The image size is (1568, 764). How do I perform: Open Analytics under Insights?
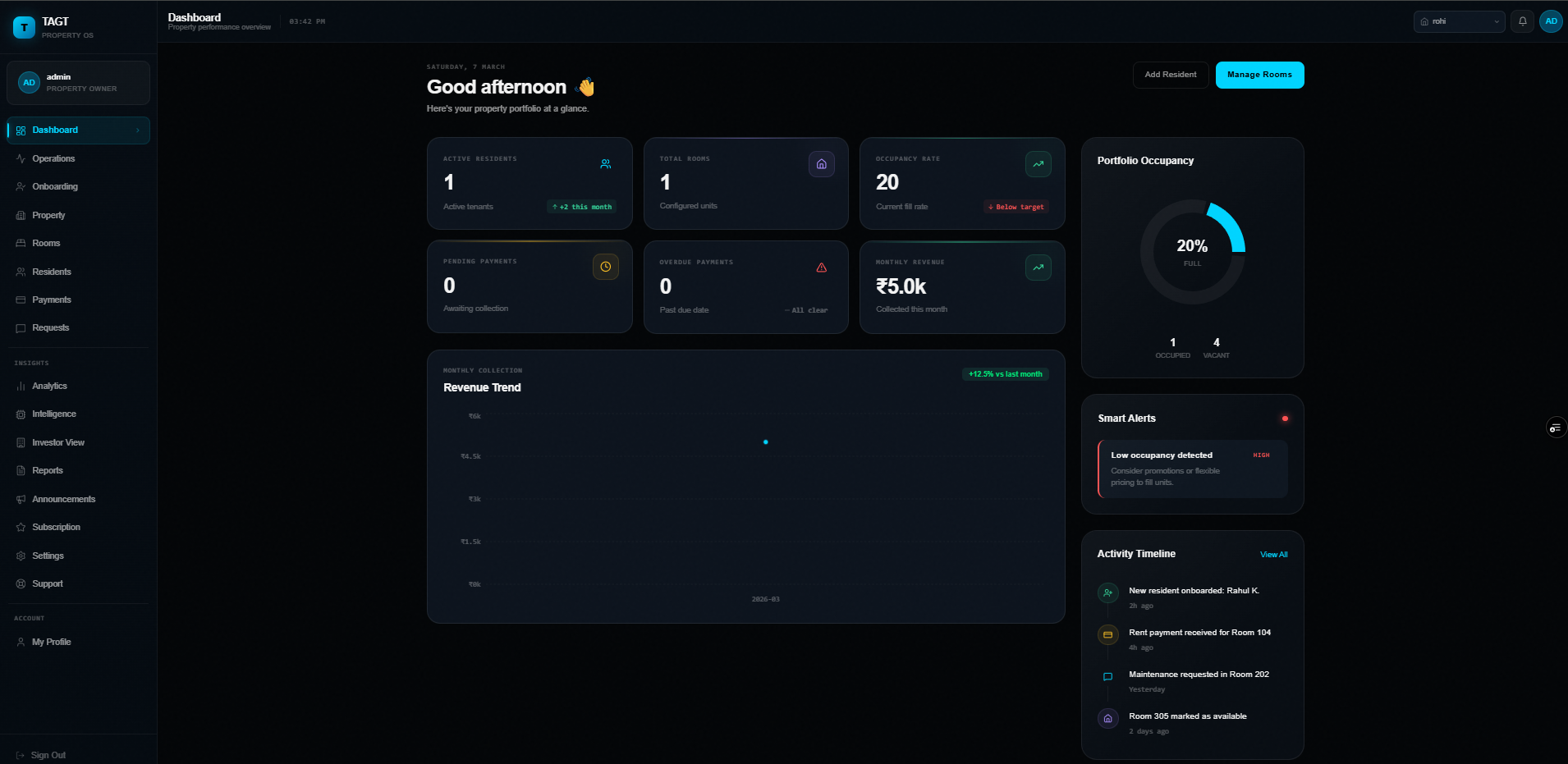(49, 386)
